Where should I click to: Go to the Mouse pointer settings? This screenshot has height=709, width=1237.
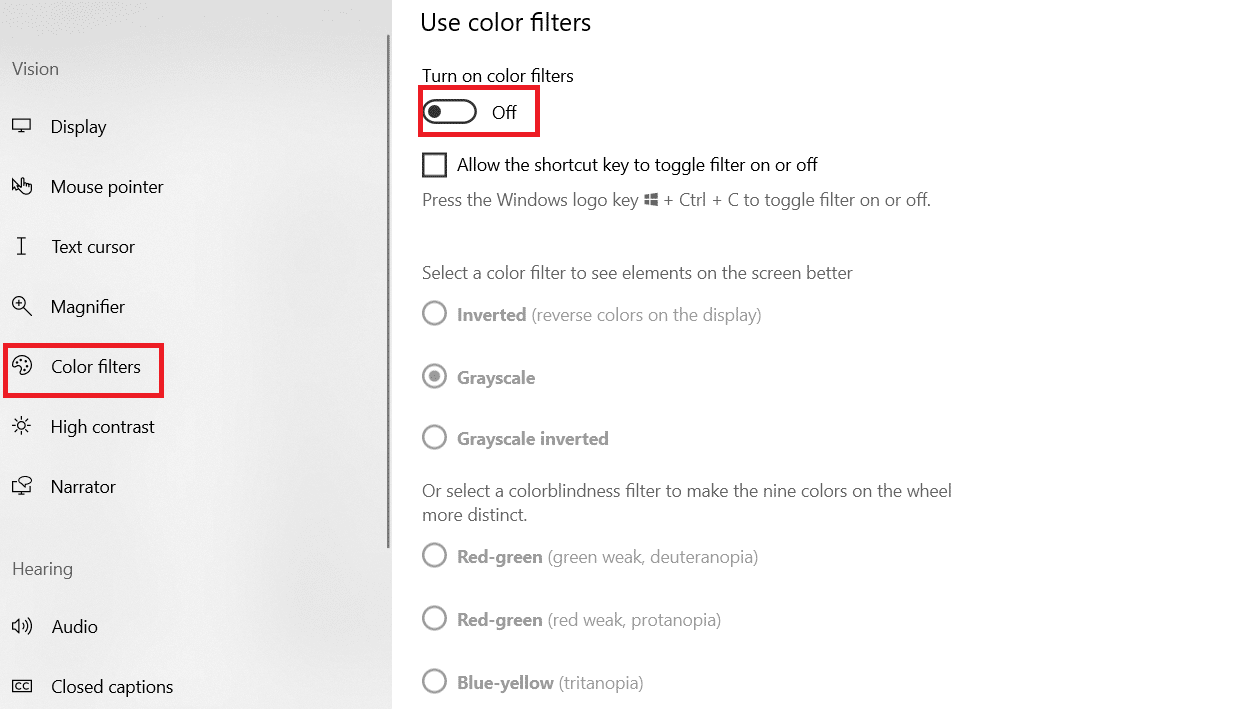[107, 187]
